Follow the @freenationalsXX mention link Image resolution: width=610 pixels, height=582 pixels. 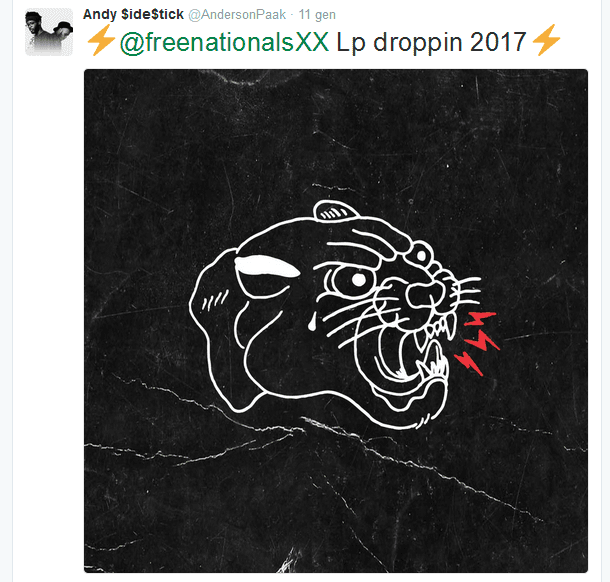[x=224, y=41]
